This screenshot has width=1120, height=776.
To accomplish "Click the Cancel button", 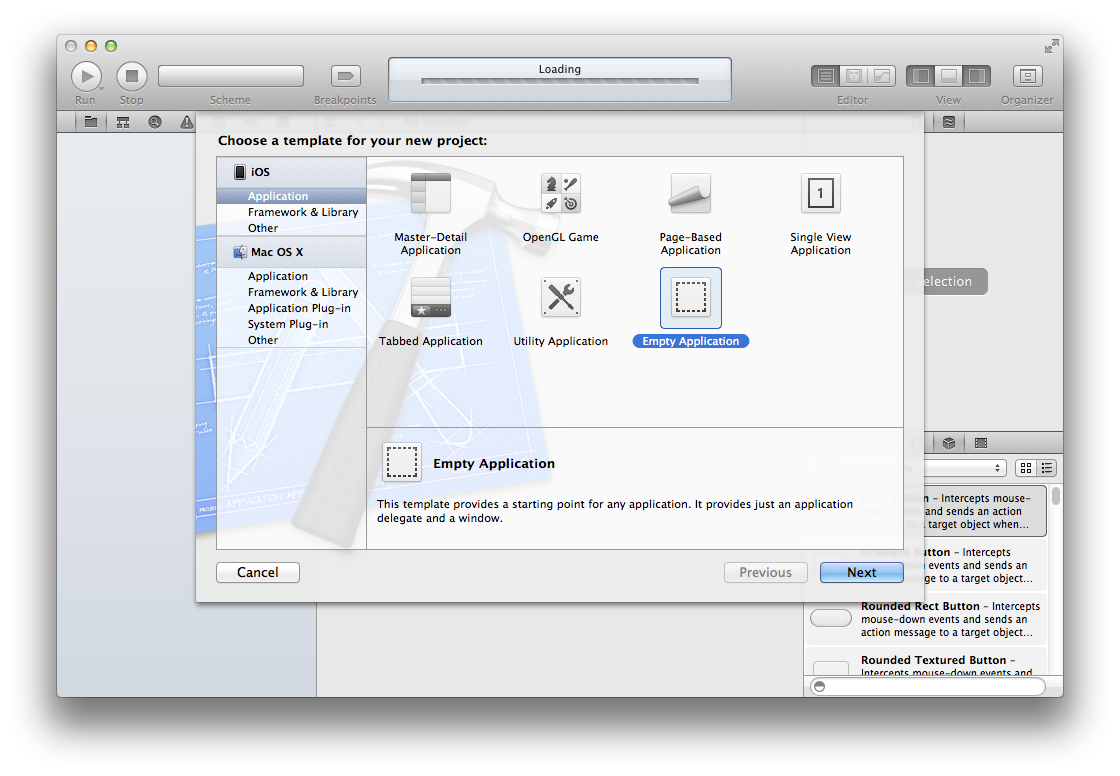I will [258, 573].
